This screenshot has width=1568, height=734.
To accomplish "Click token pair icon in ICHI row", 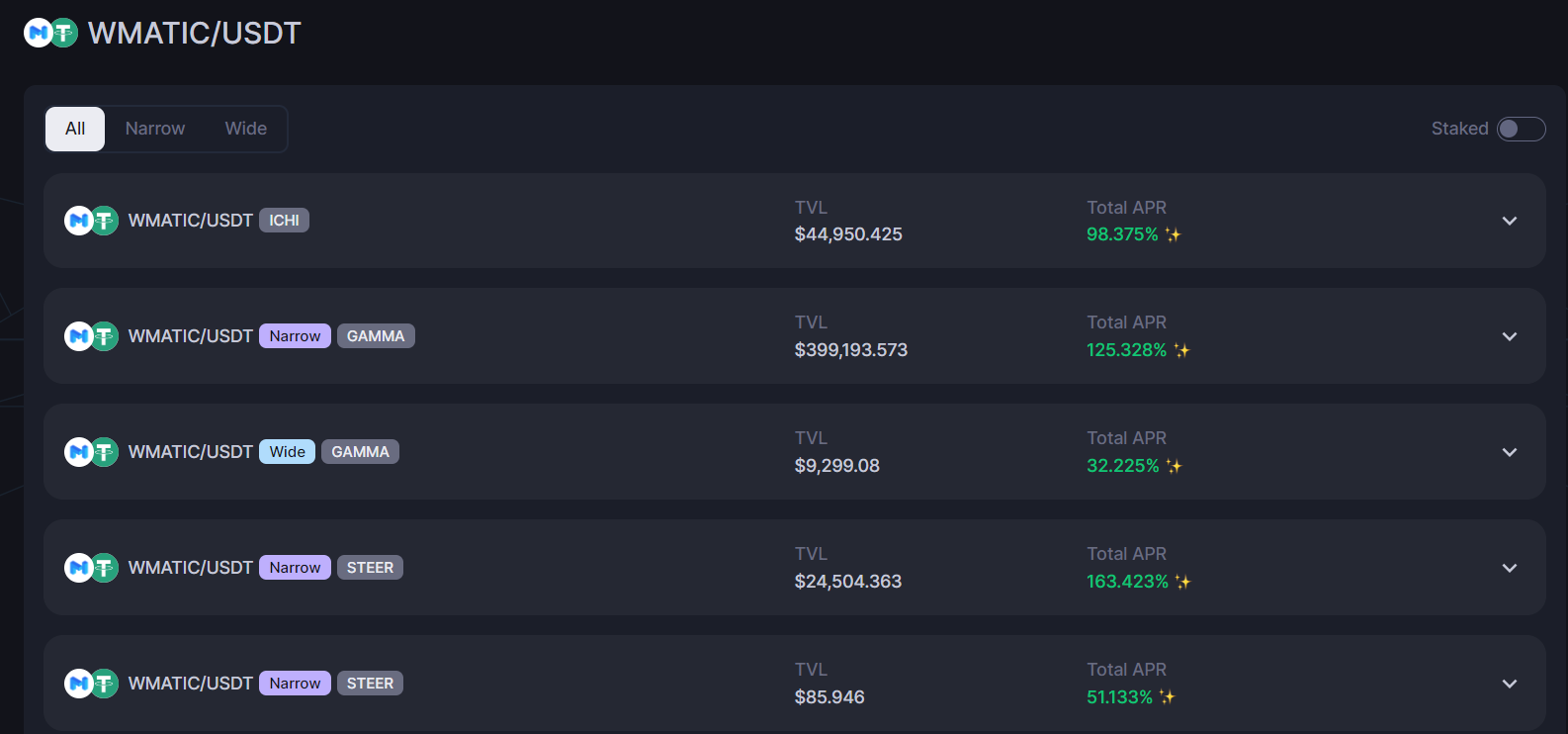I will pyautogui.click(x=91, y=221).
